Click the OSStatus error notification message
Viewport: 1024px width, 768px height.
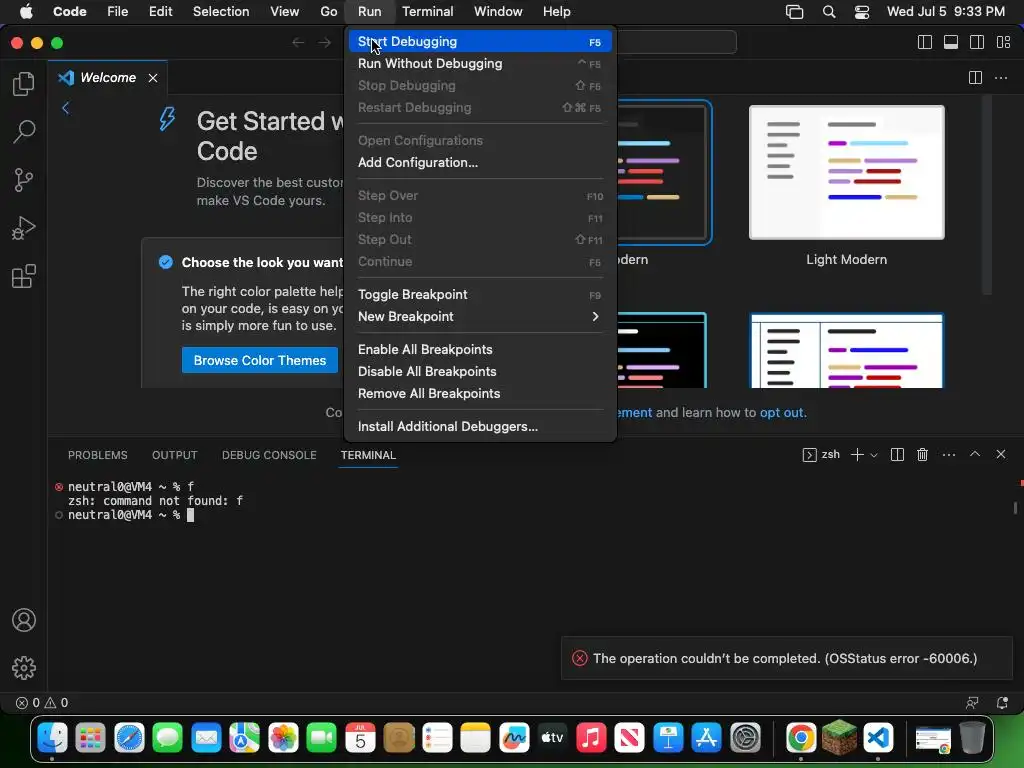pyautogui.click(x=785, y=658)
